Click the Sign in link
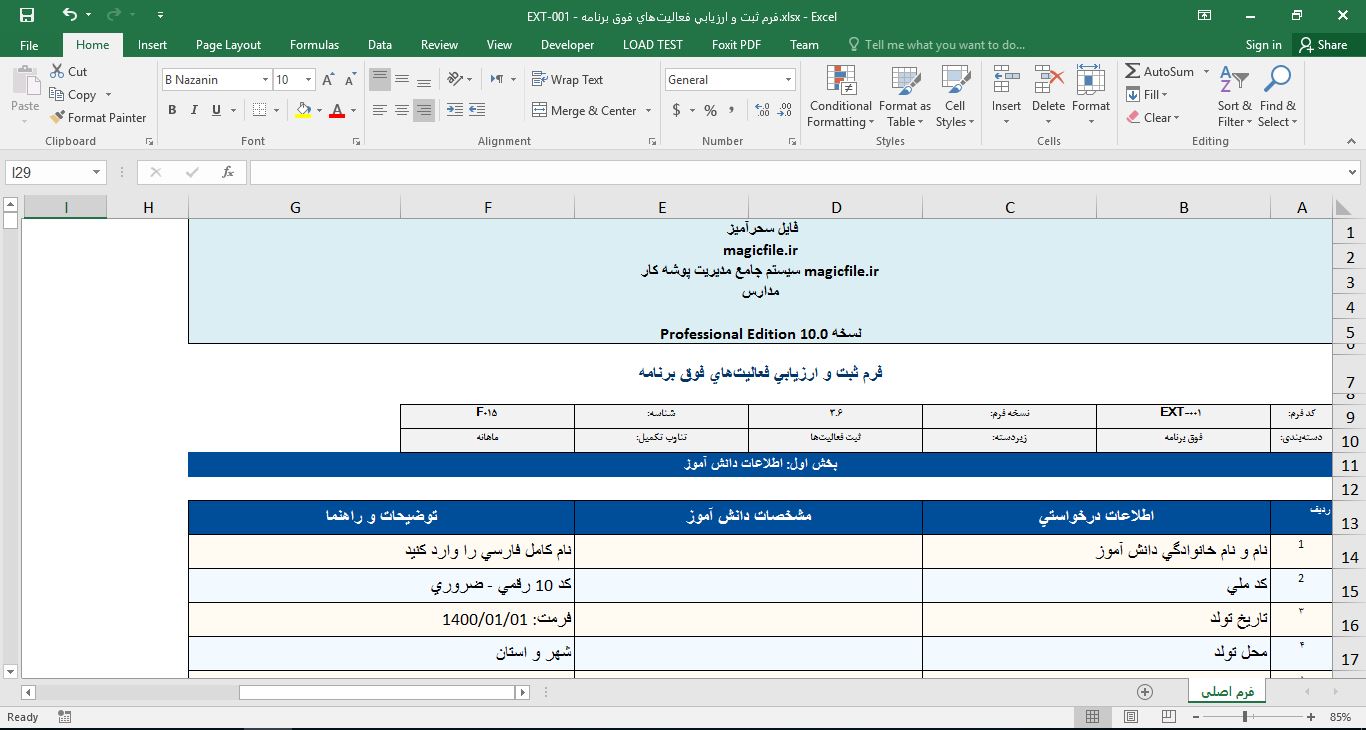1366x730 pixels. pyautogui.click(x=1263, y=45)
